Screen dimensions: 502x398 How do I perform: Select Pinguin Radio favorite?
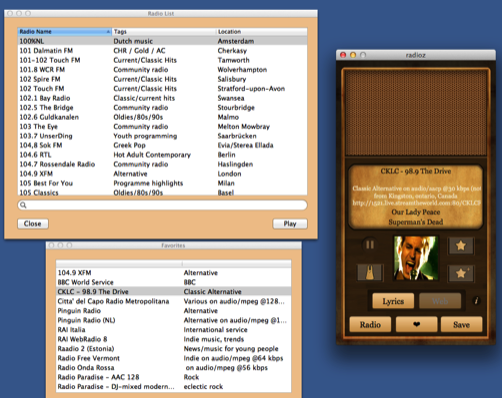click(x=173, y=311)
